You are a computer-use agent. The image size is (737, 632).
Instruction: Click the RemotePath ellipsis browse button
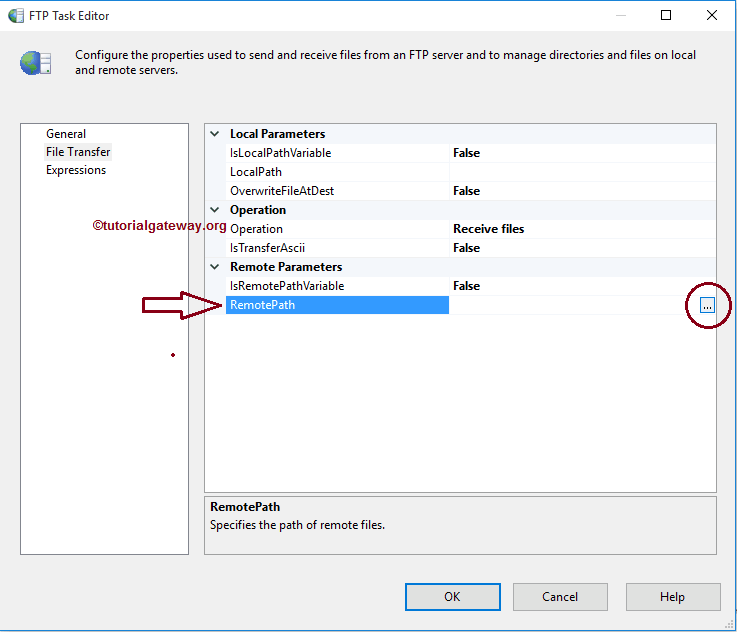(x=707, y=305)
